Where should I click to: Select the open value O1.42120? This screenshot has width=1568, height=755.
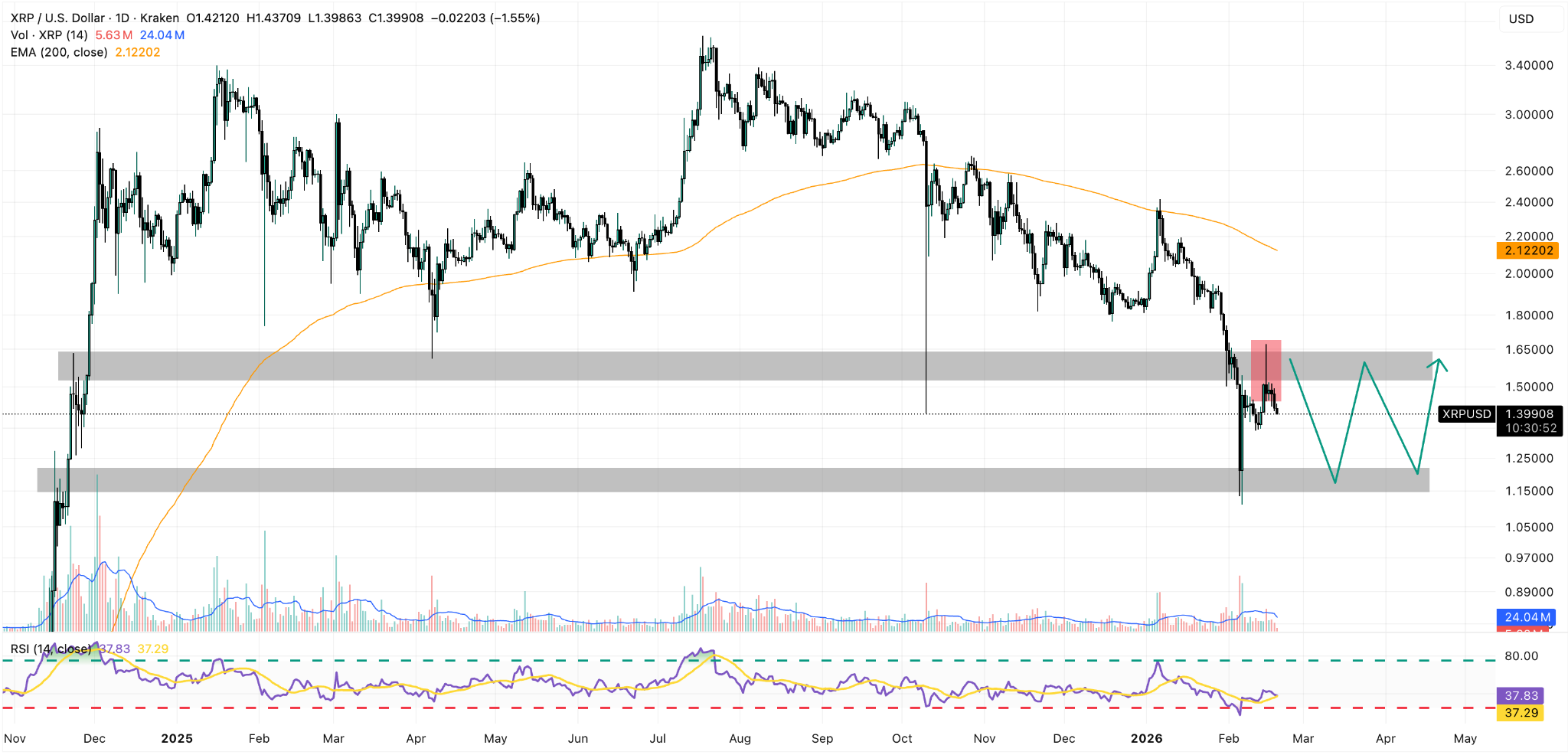click(x=212, y=18)
